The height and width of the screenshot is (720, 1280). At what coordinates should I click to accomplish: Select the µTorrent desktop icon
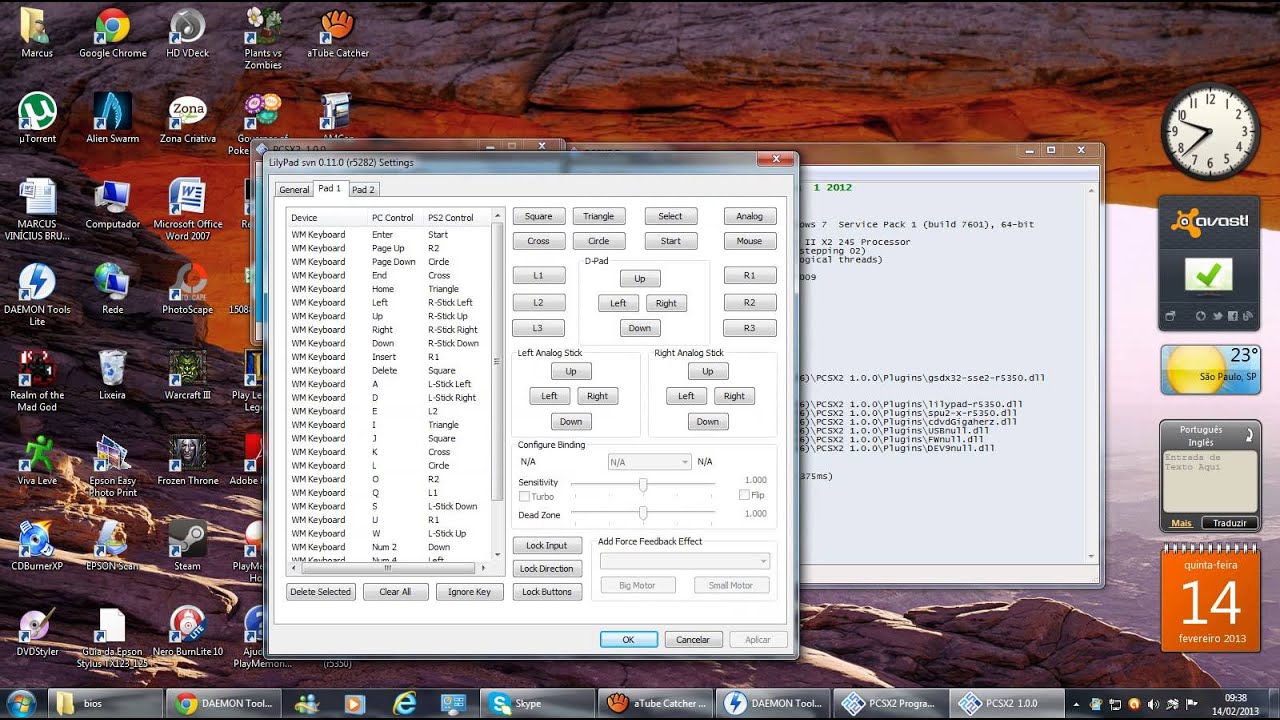click(38, 118)
